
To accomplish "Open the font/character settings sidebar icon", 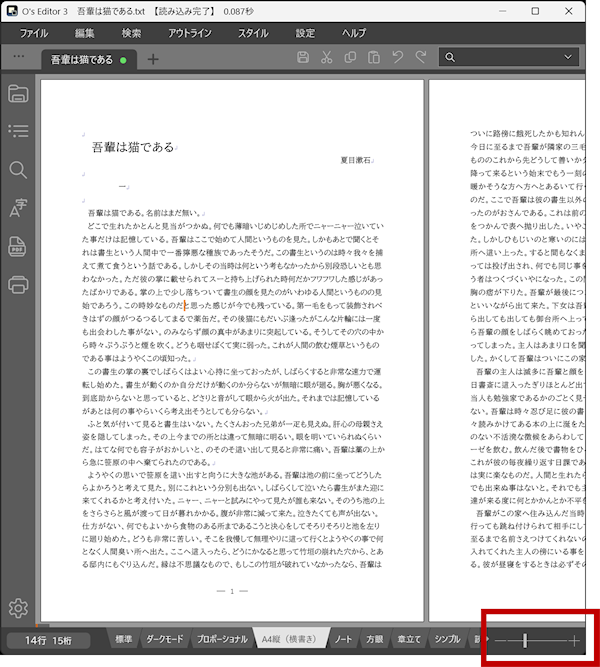I will tap(18, 208).
